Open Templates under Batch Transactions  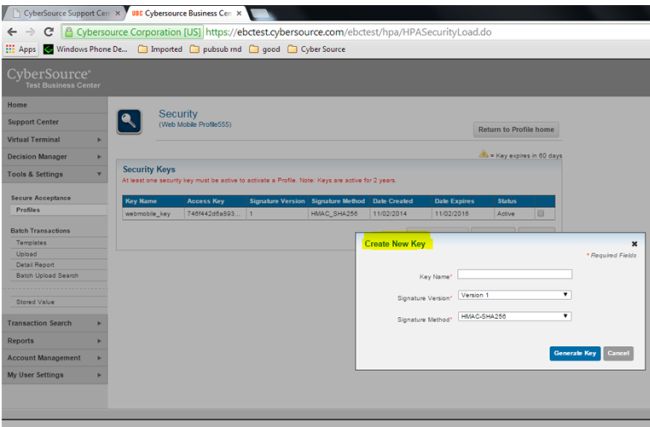58,243
